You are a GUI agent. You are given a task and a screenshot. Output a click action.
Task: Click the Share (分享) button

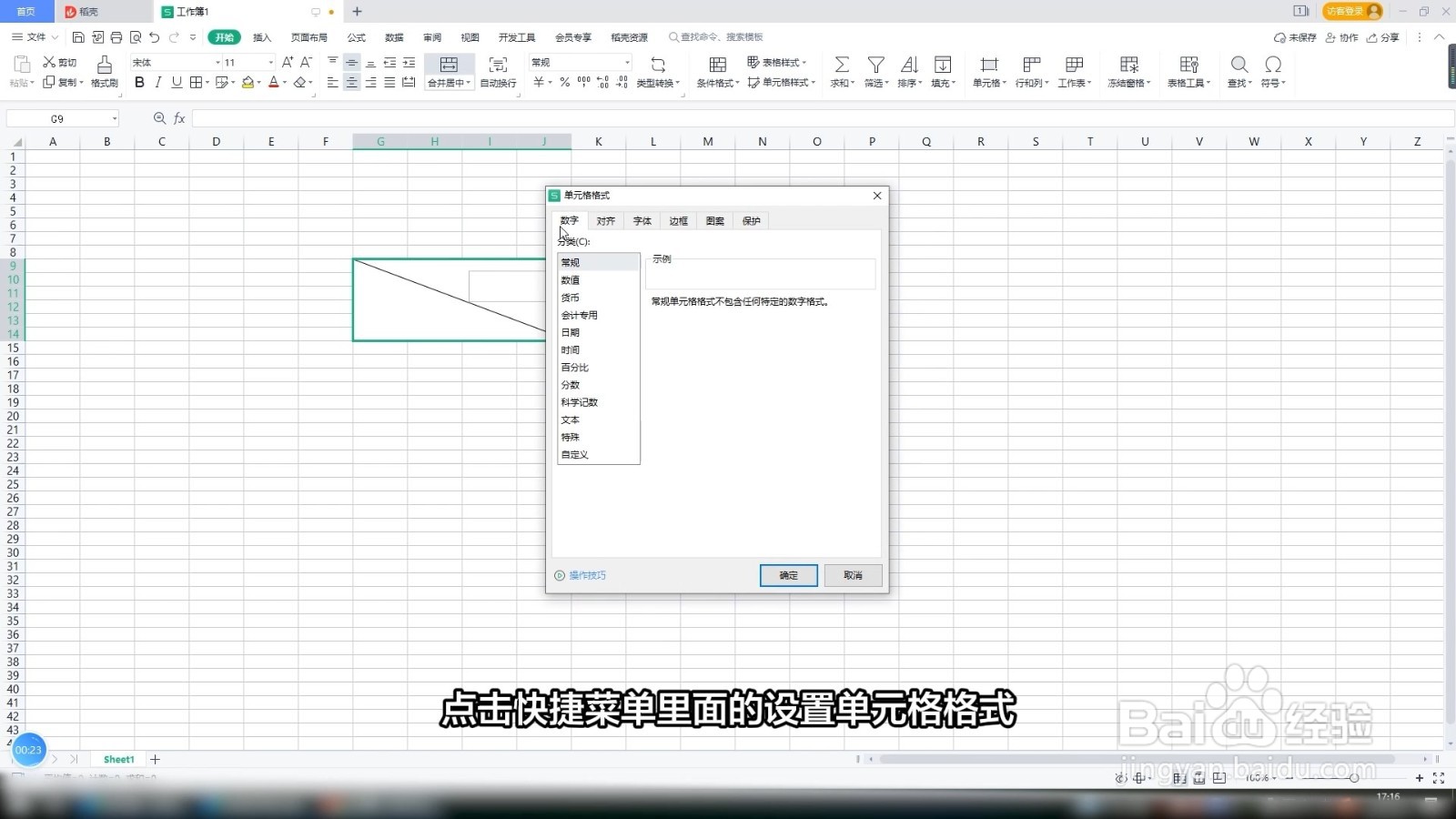[x=1383, y=37]
